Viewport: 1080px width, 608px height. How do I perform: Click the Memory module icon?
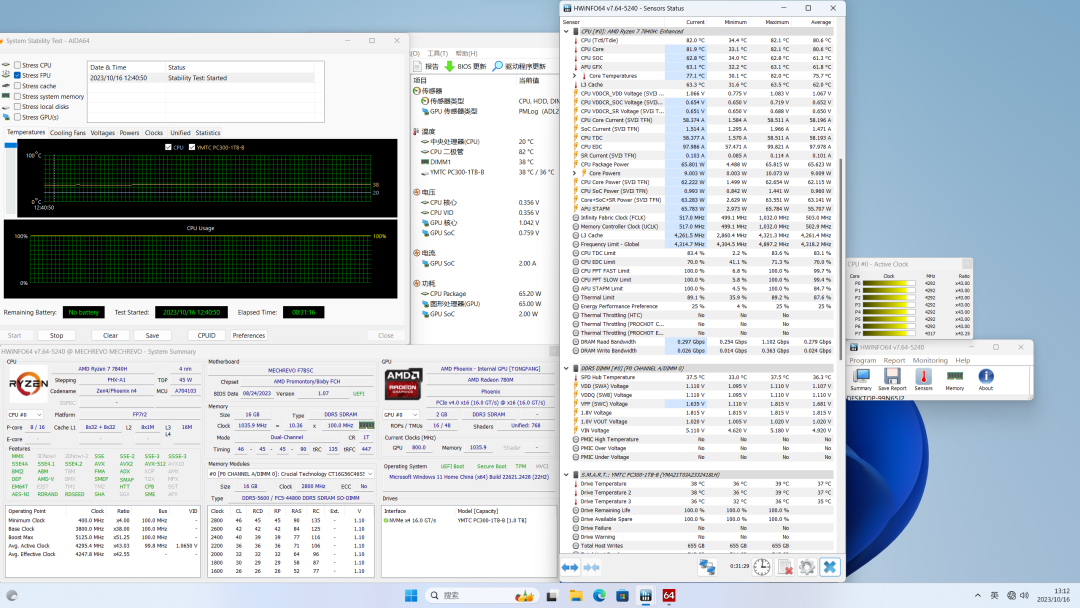coord(955,376)
